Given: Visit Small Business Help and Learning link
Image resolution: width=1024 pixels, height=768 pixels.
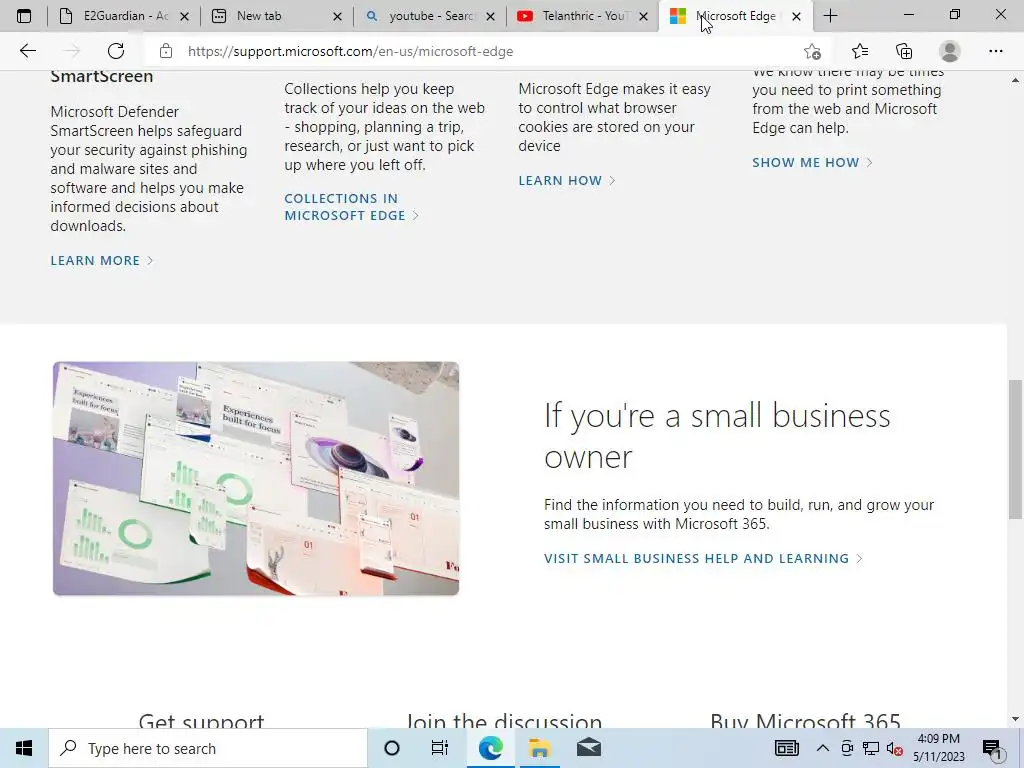Looking at the screenshot, I should pos(703,558).
